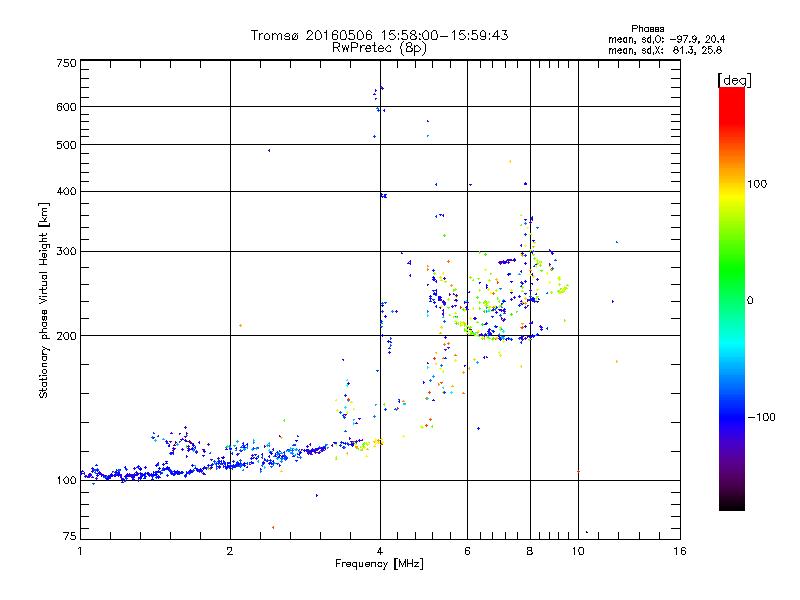Click the 4 x-axis tick label
Viewport: 800px width, 600px height.
[380, 551]
